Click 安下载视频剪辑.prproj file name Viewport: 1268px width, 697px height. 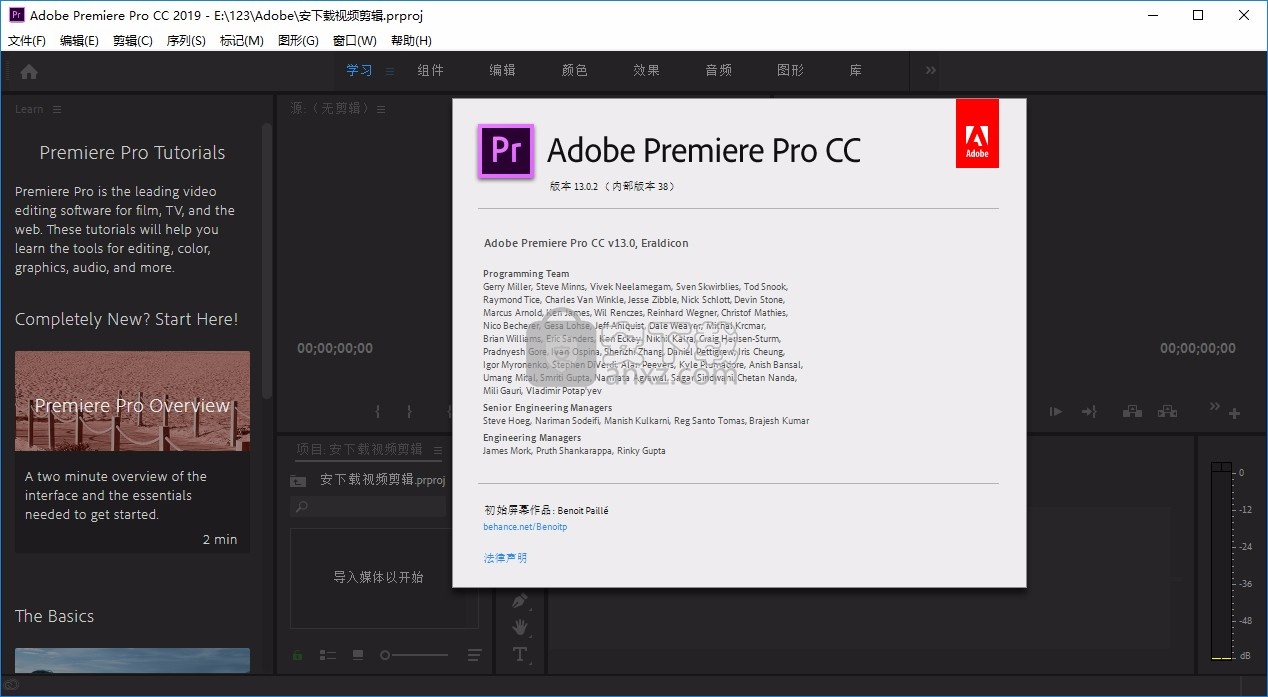click(x=382, y=480)
